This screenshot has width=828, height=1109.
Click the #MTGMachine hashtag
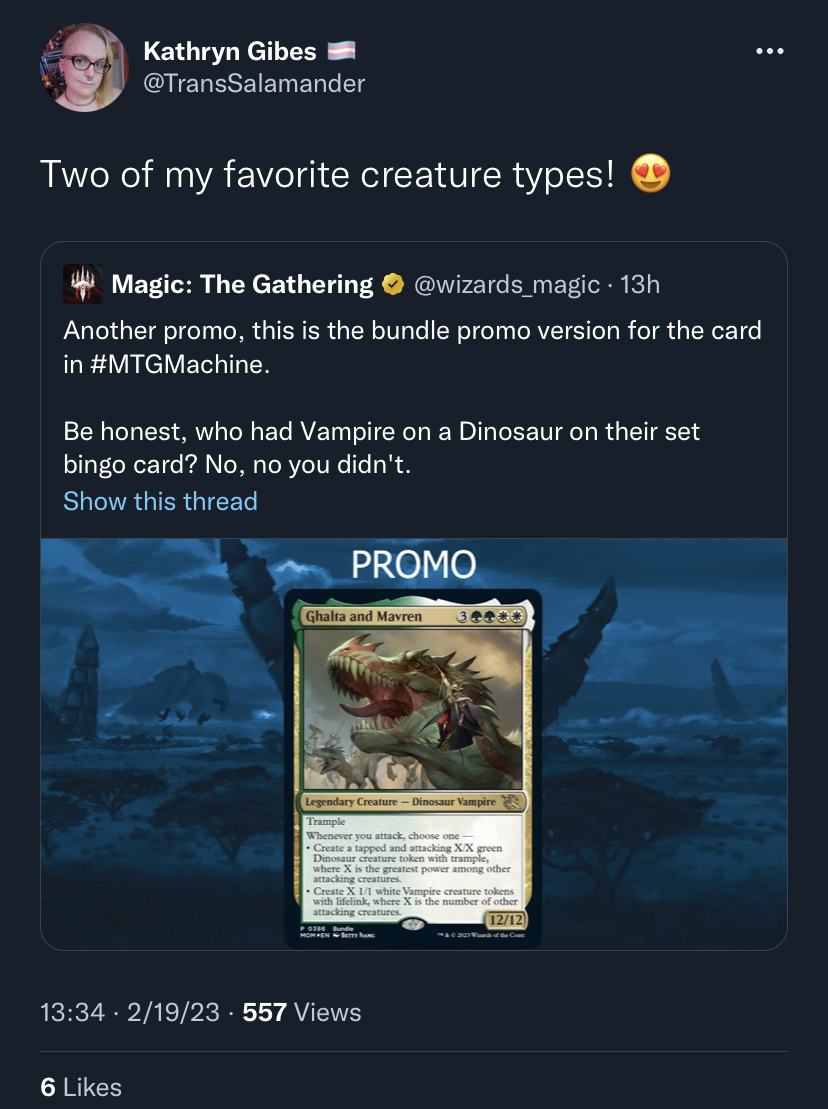click(179, 364)
